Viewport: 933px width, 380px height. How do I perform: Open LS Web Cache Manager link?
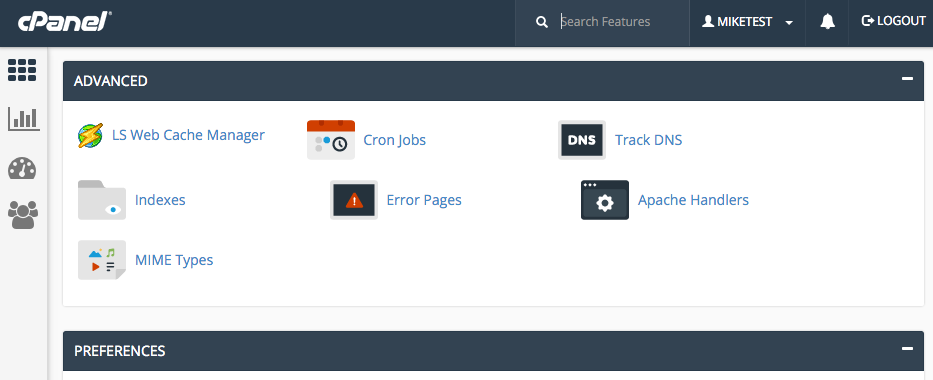[188, 135]
